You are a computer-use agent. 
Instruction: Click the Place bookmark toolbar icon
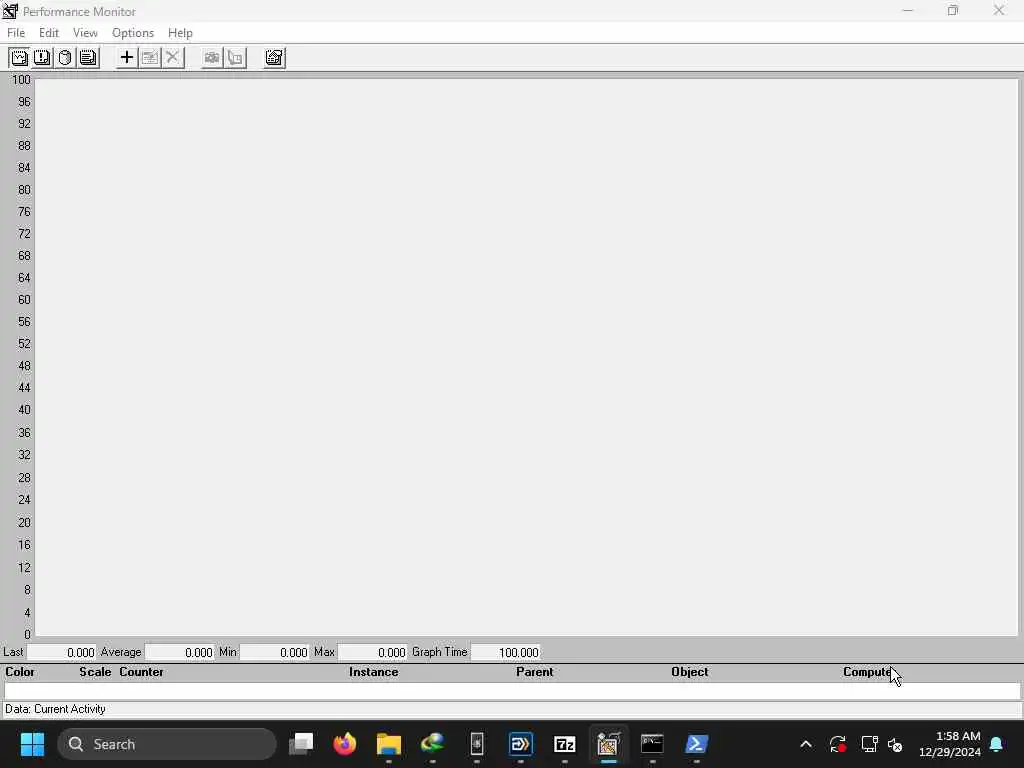pyautogui.click(x=235, y=57)
